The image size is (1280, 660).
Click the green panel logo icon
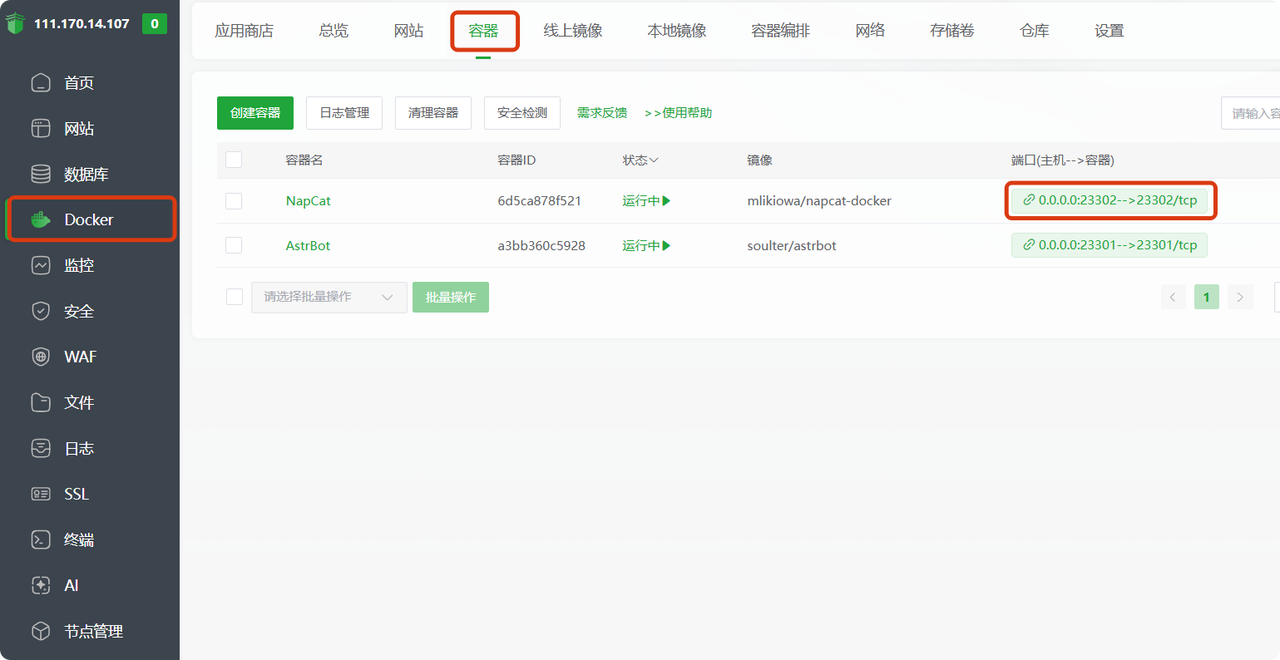pos(14,23)
